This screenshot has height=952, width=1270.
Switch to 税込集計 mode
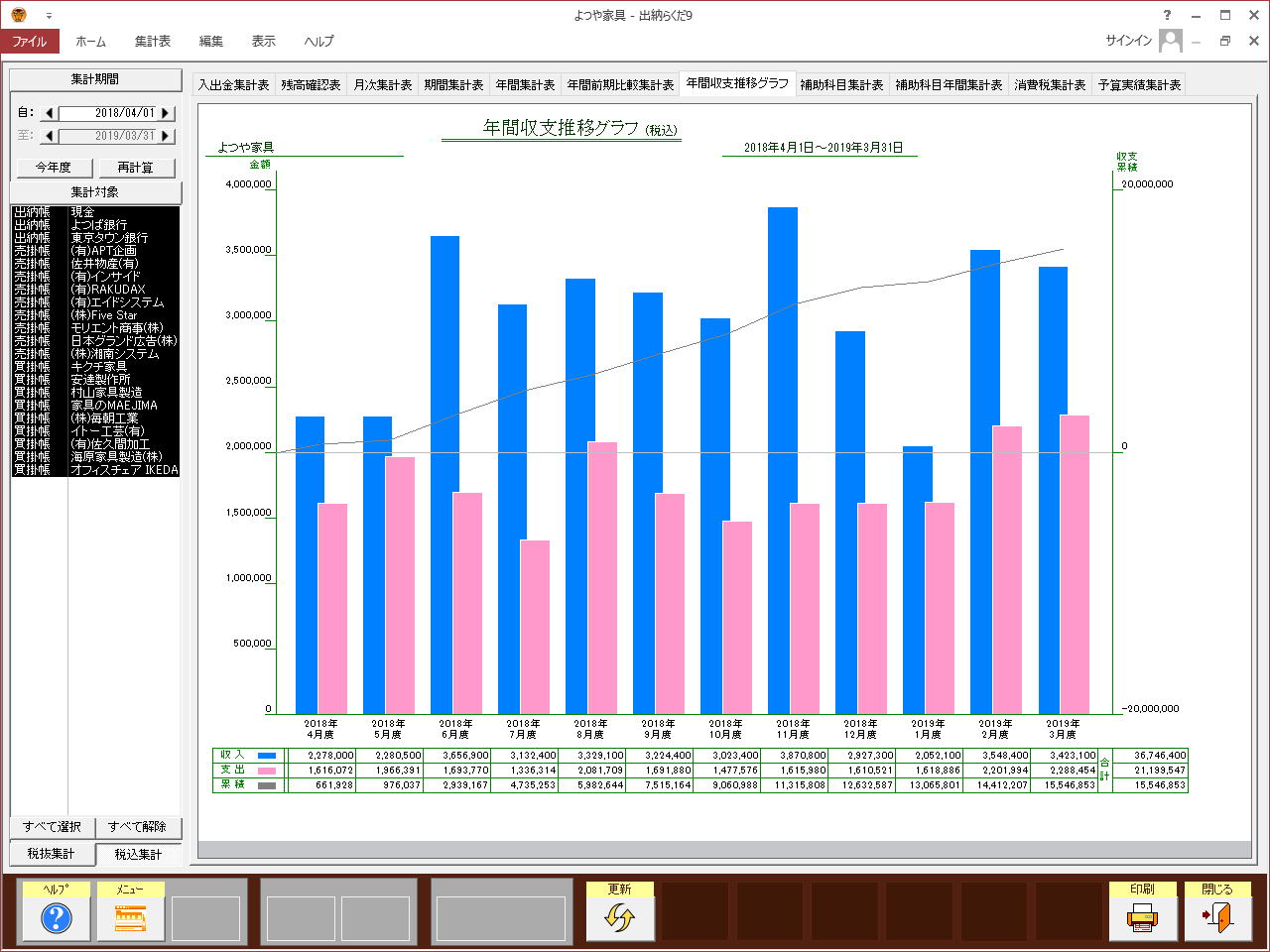(x=138, y=854)
